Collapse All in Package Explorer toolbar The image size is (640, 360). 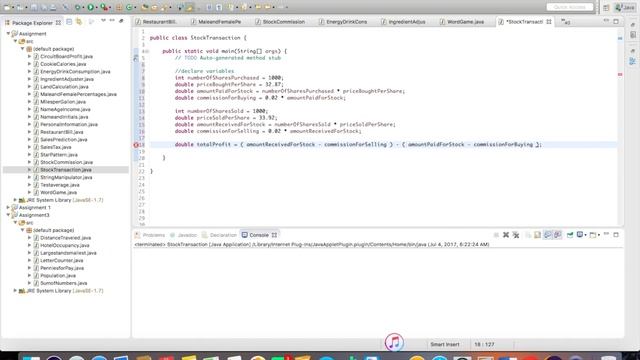[x=69, y=22]
